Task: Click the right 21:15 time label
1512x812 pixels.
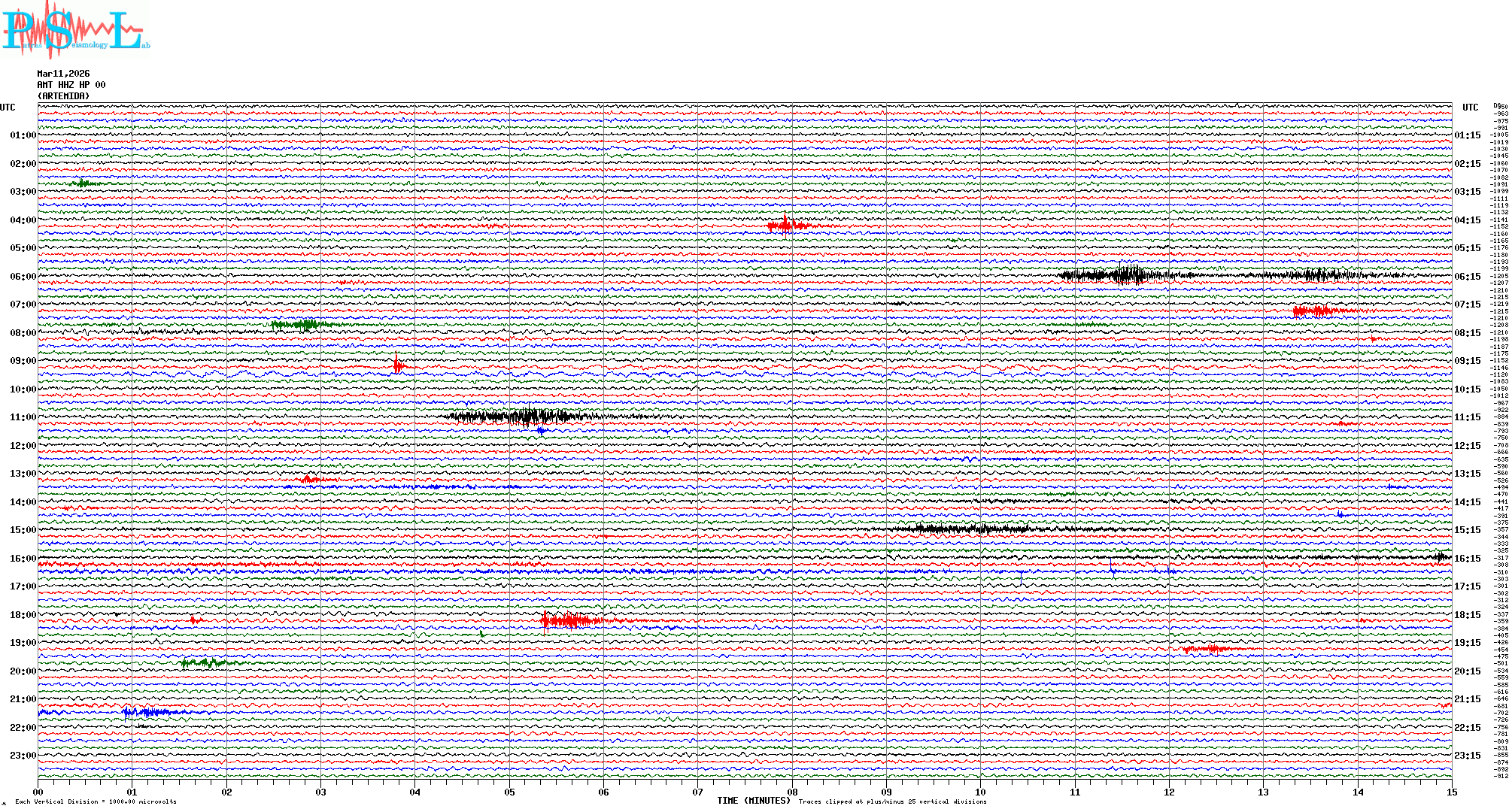Action: [x=1467, y=699]
